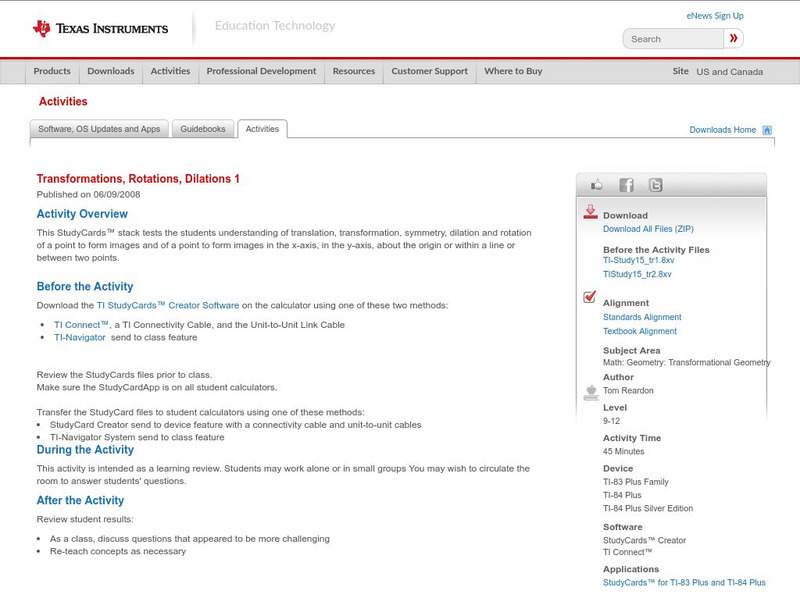Switch to the Guidebooks tab

point(203,129)
